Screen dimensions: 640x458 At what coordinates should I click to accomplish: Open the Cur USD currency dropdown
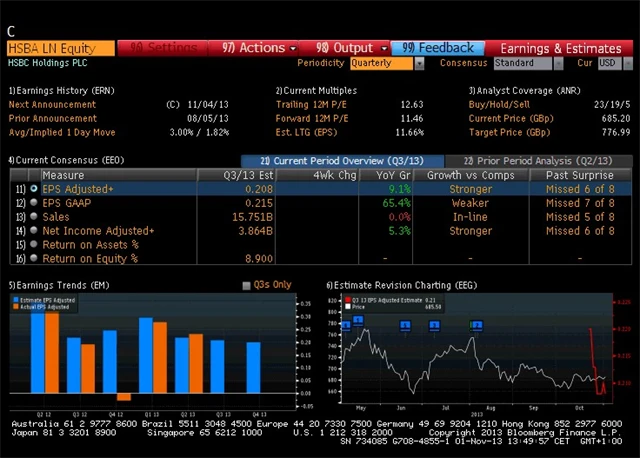[x=608, y=63]
